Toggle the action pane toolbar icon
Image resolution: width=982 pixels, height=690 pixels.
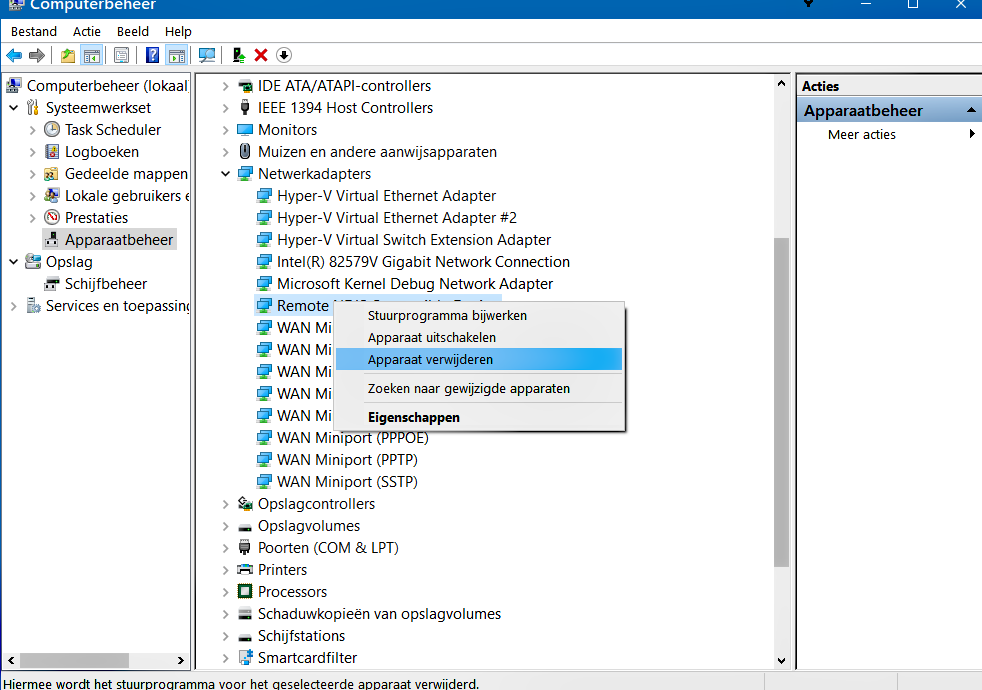point(177,56)
